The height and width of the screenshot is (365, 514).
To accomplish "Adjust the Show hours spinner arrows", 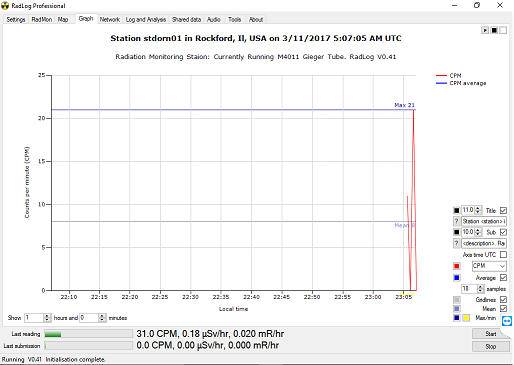I will [47, 318].
